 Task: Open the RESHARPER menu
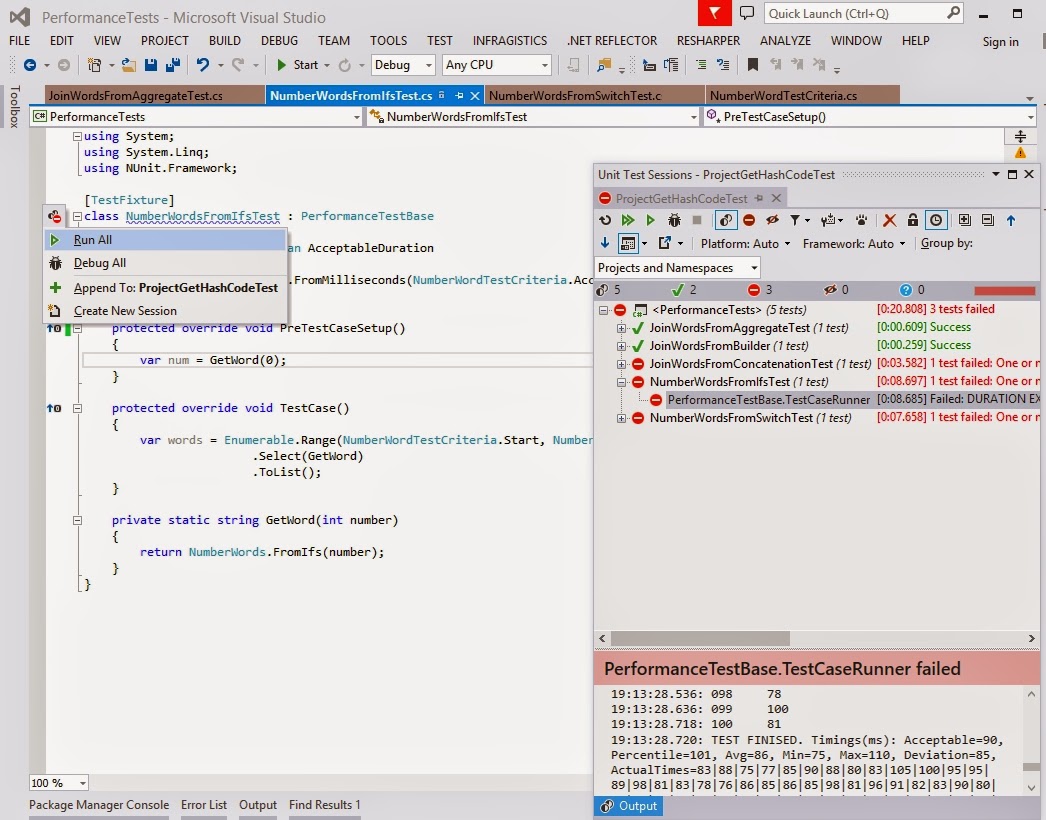point(708,41)
